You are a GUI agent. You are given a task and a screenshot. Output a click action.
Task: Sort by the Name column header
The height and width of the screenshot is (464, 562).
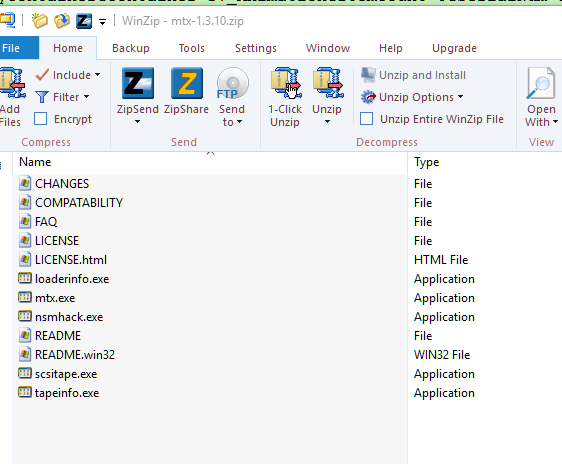(210, 162)
